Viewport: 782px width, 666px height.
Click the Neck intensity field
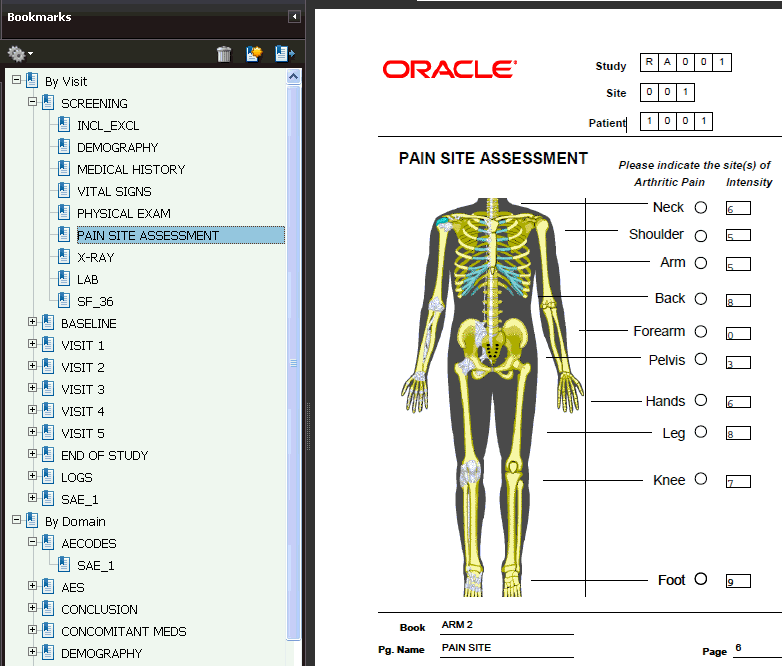point(738,208)
